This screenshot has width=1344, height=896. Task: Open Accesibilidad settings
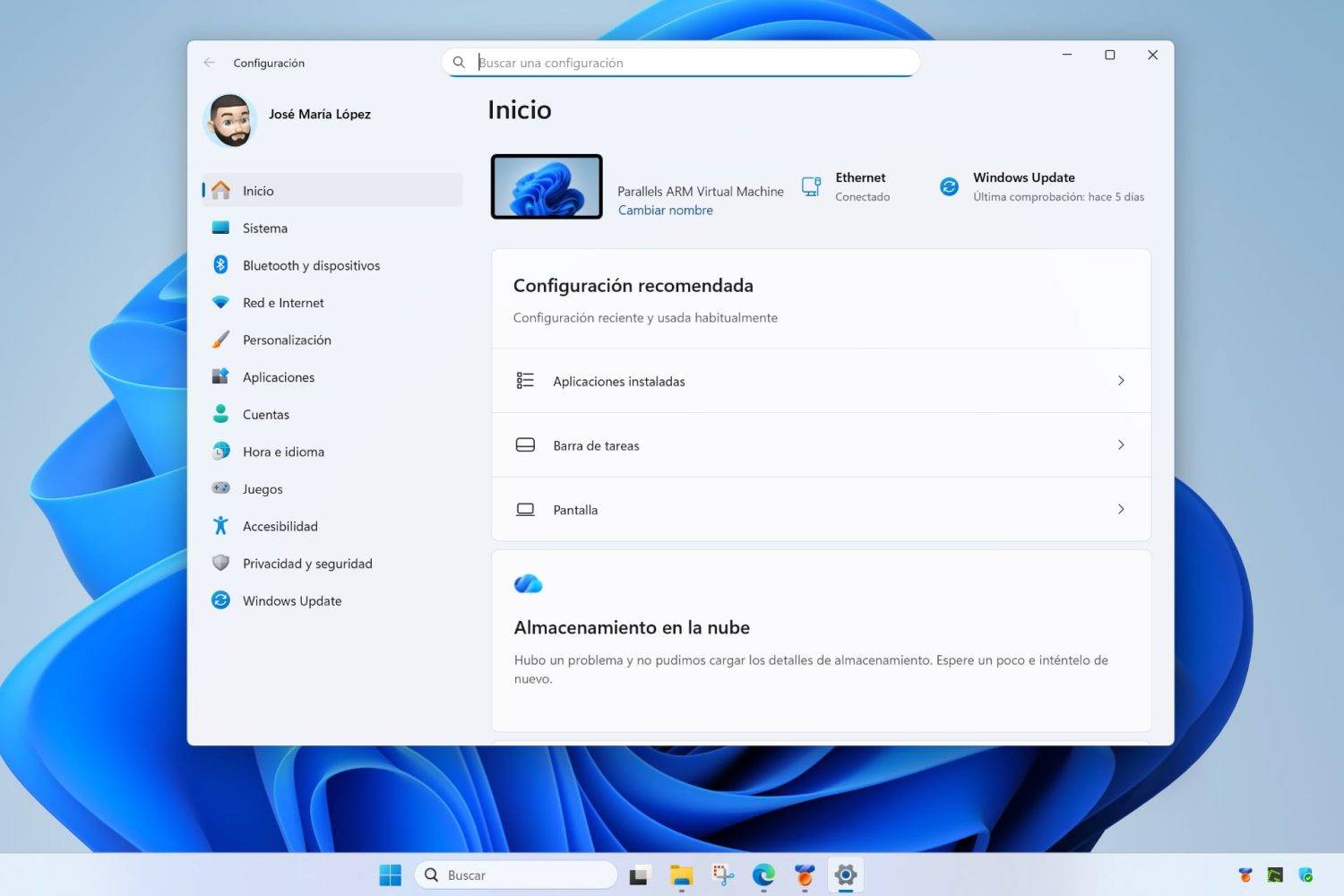[332, 527]
